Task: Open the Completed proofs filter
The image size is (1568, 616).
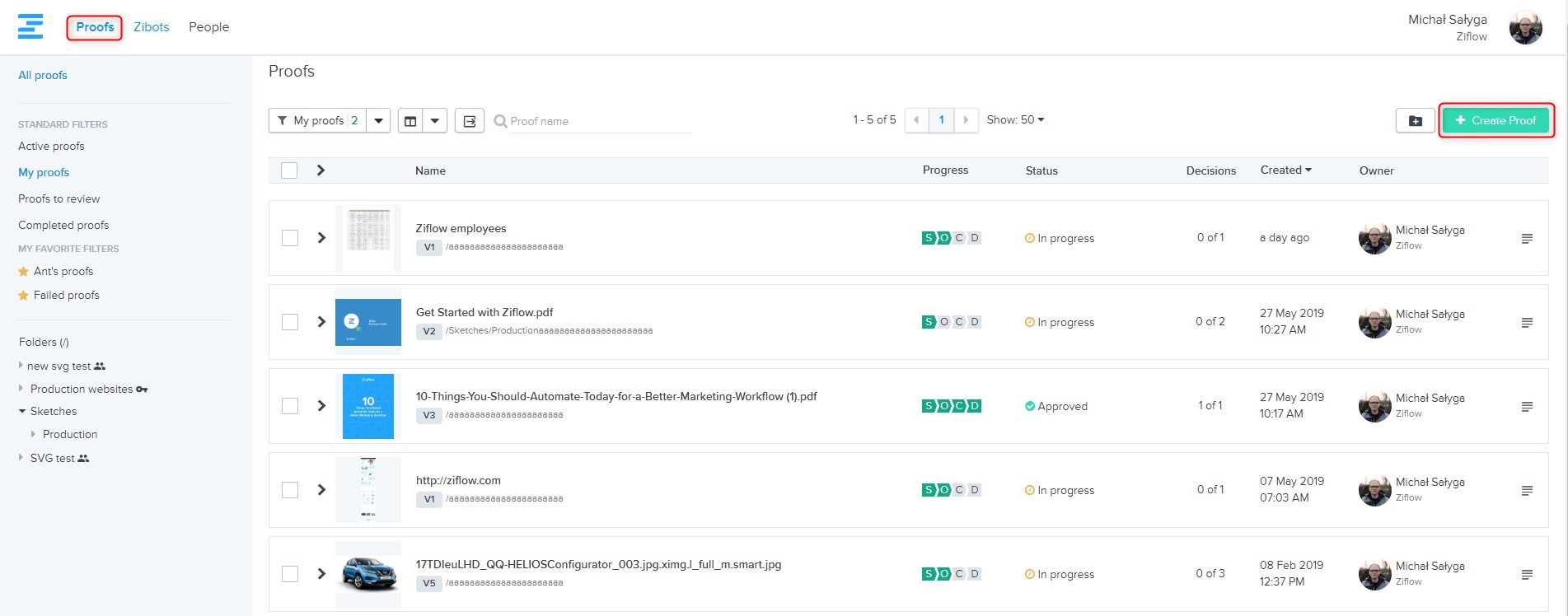Action: 63,225
